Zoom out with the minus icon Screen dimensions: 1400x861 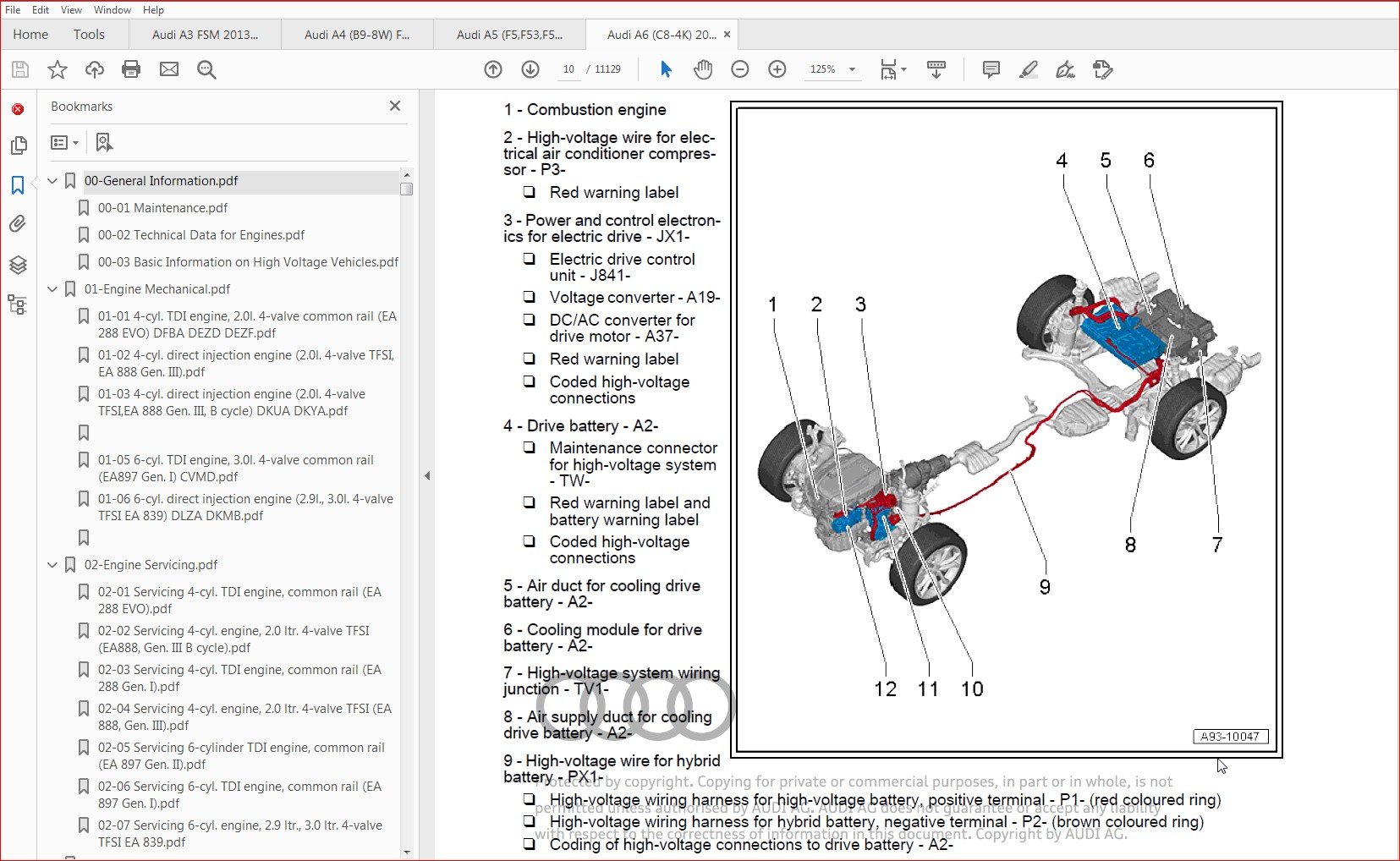pos(740,69)
